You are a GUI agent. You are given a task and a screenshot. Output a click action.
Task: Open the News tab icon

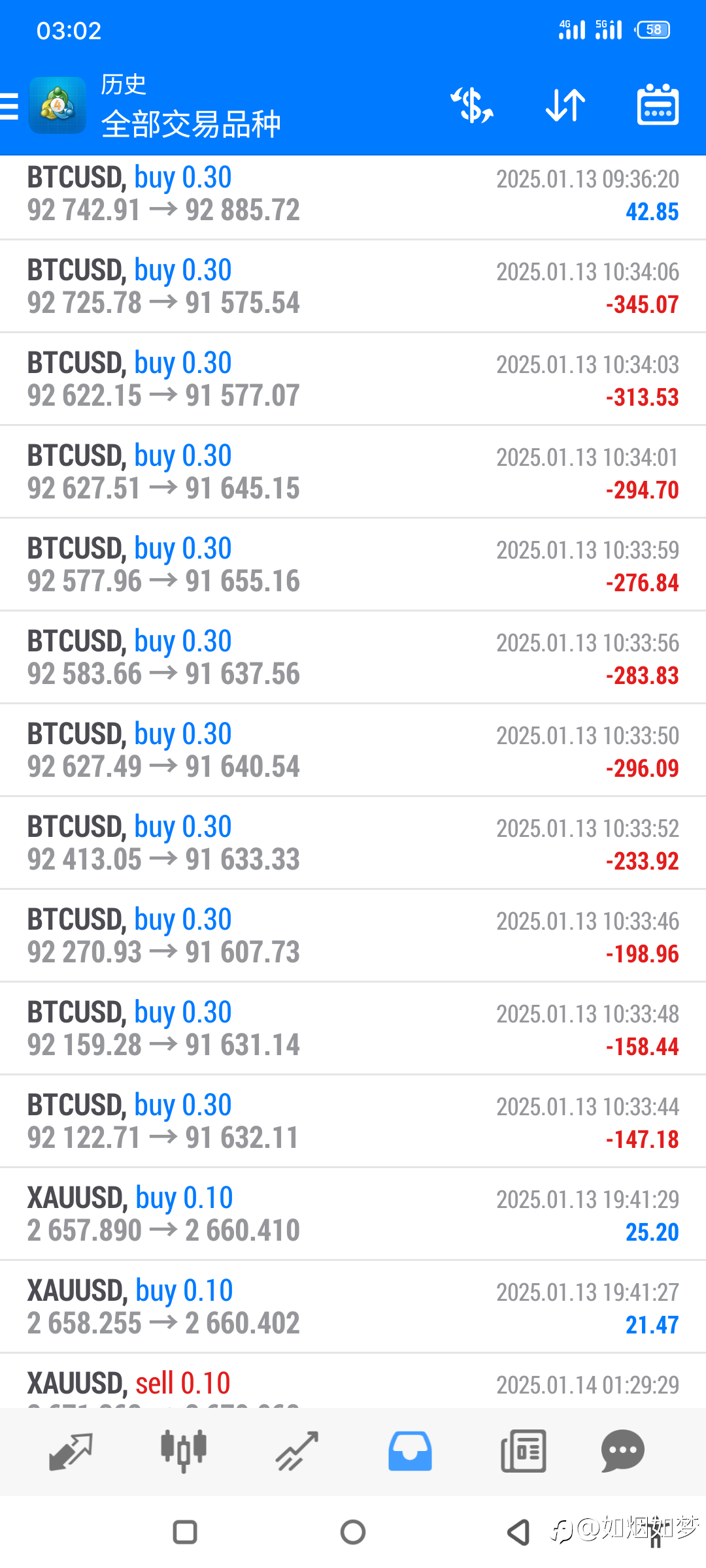[523, 1451]
